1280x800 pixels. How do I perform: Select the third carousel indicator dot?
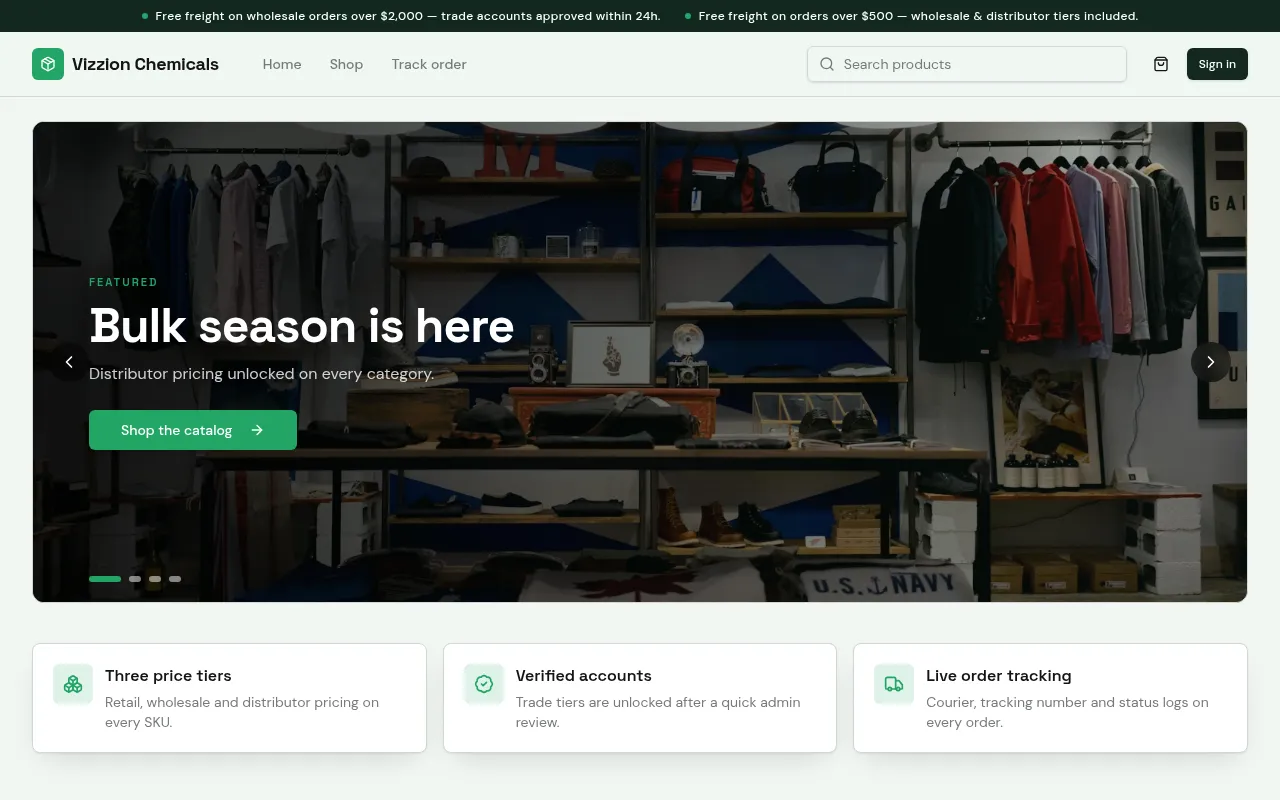click(155, 579)
